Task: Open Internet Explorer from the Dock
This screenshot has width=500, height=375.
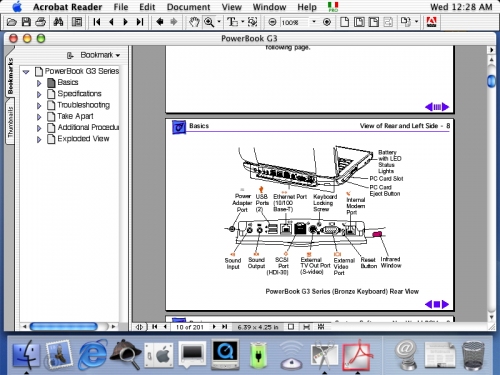Action: tap(93, 354)
